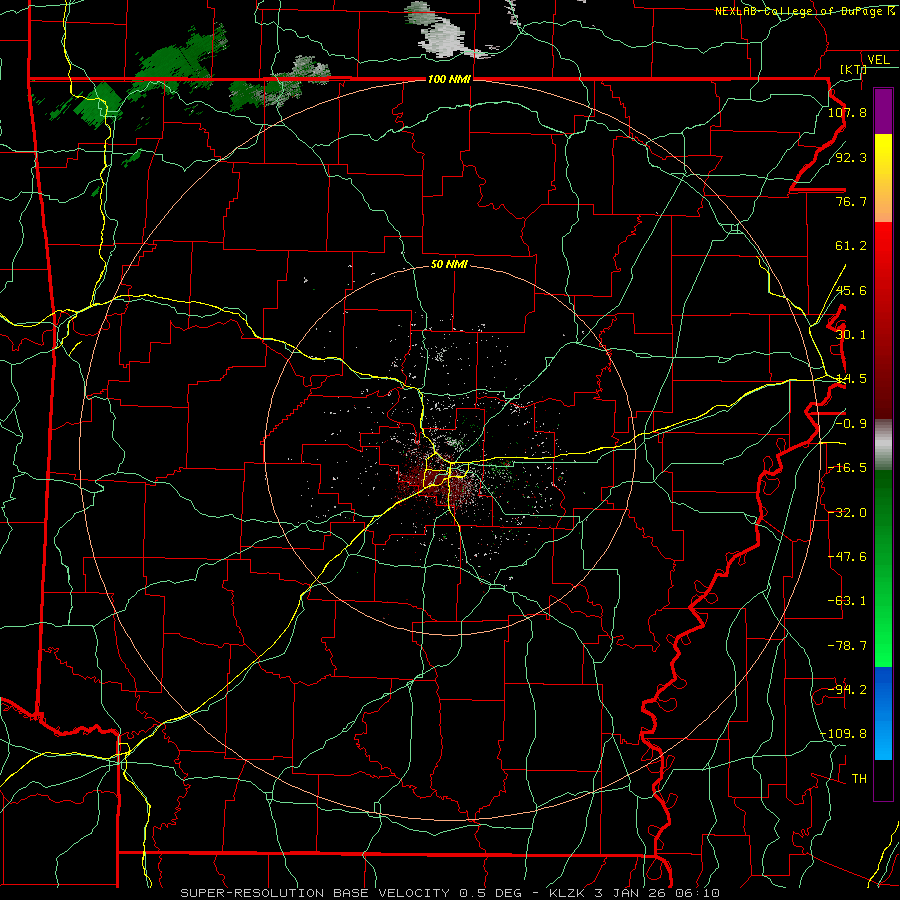
Task: Click the "76.7" scale value
Action: pos(851,201)
